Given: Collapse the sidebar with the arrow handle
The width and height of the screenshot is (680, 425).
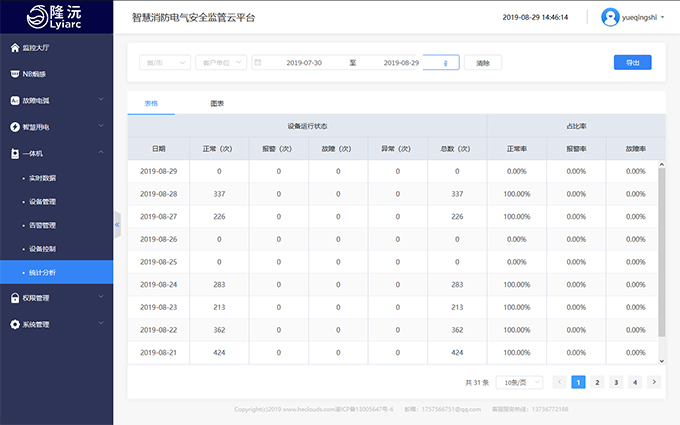Looking at the screenshot, I should point(117,224).
